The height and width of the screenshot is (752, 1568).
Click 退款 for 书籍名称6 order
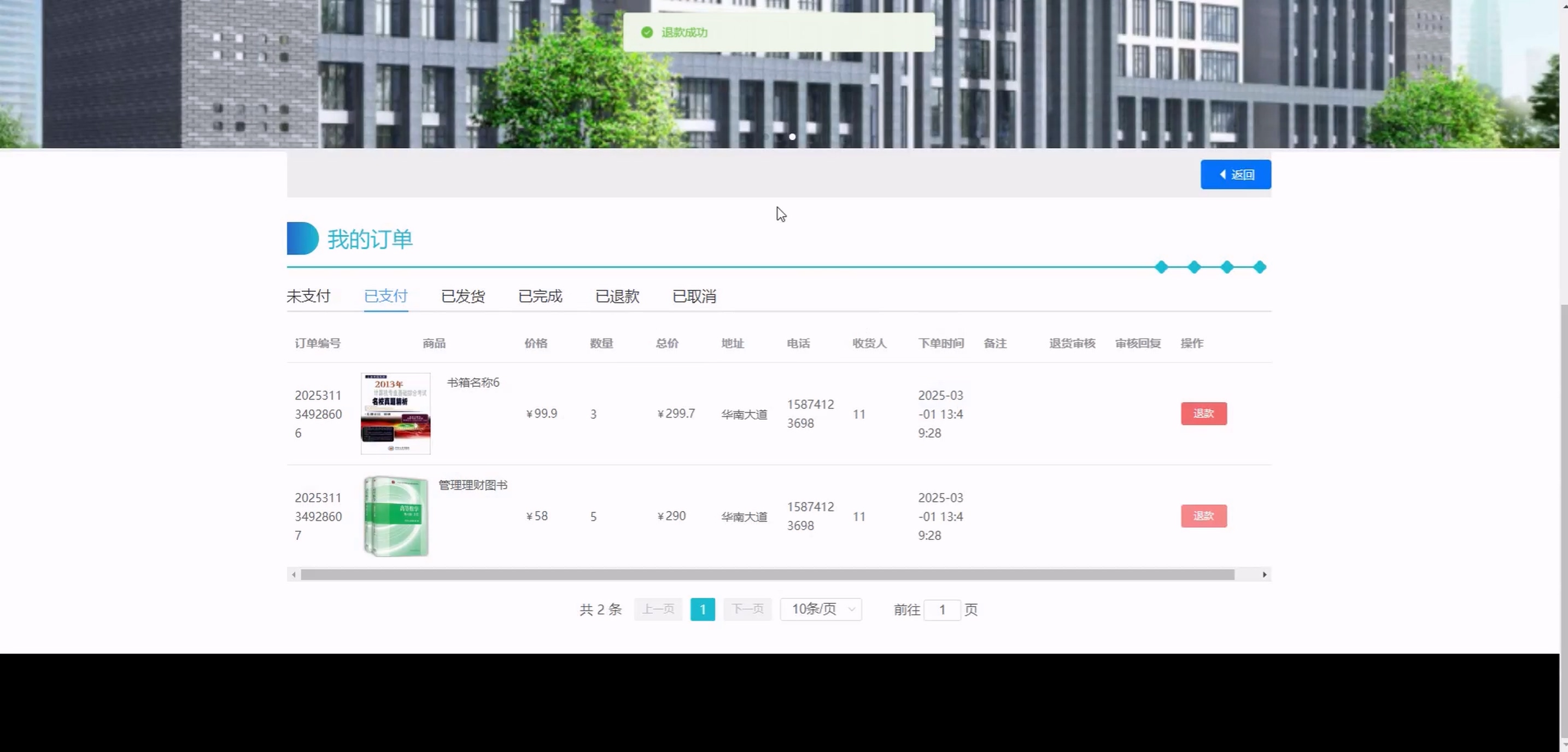1203,414
